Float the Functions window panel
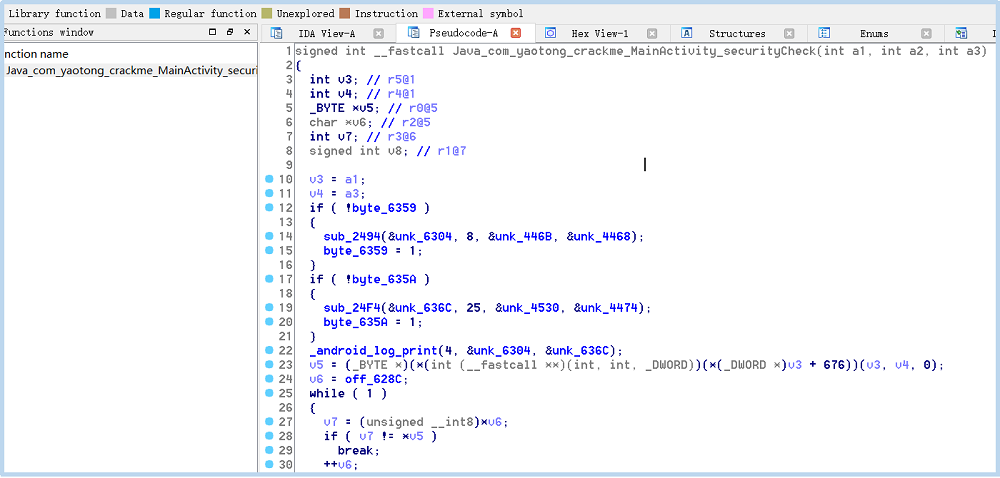The height and width of the screenshot is (478, 1000). pos(230,32)
